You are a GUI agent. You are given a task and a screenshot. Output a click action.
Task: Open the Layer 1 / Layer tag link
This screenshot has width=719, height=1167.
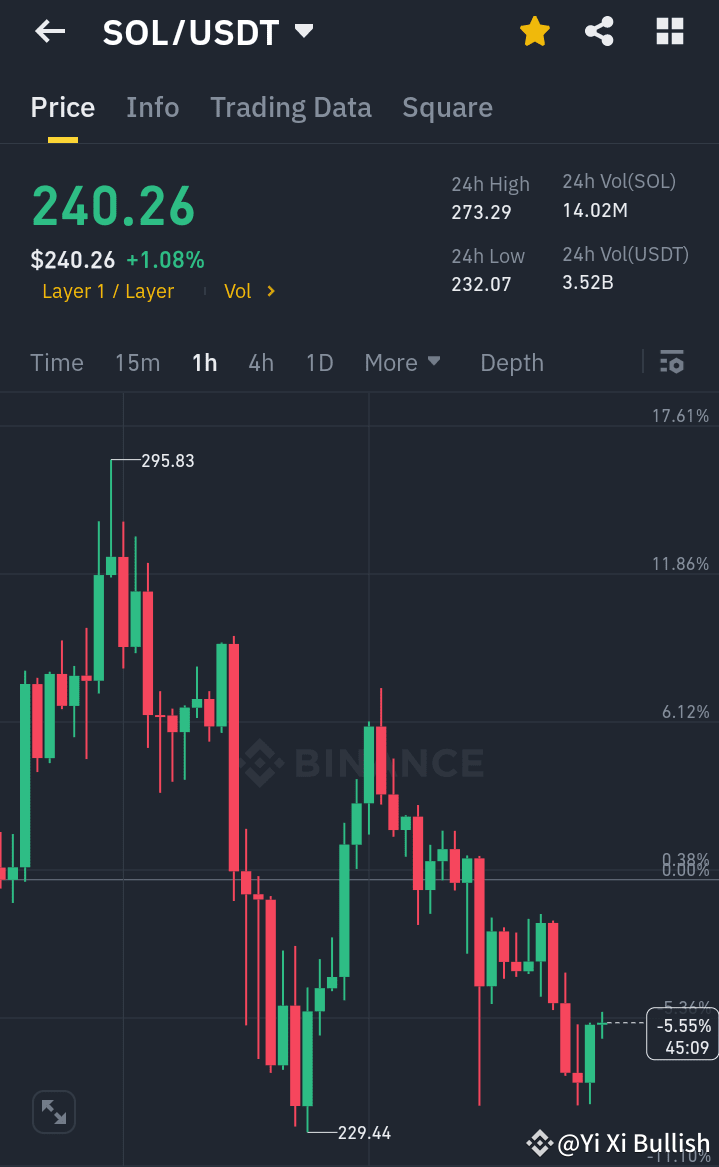click(x=108, y=291)
